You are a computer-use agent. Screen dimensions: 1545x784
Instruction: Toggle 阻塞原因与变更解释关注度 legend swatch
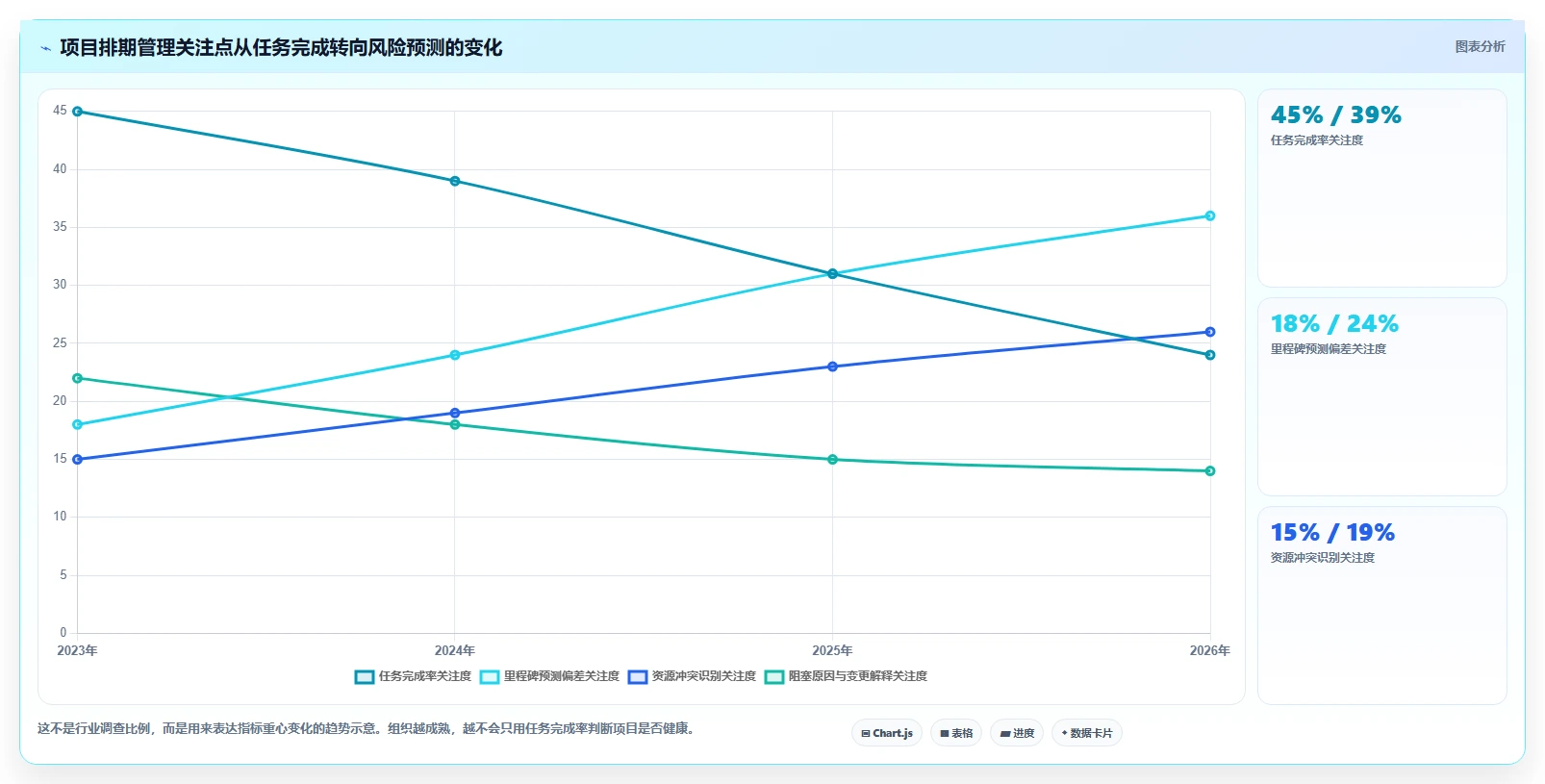774,677
